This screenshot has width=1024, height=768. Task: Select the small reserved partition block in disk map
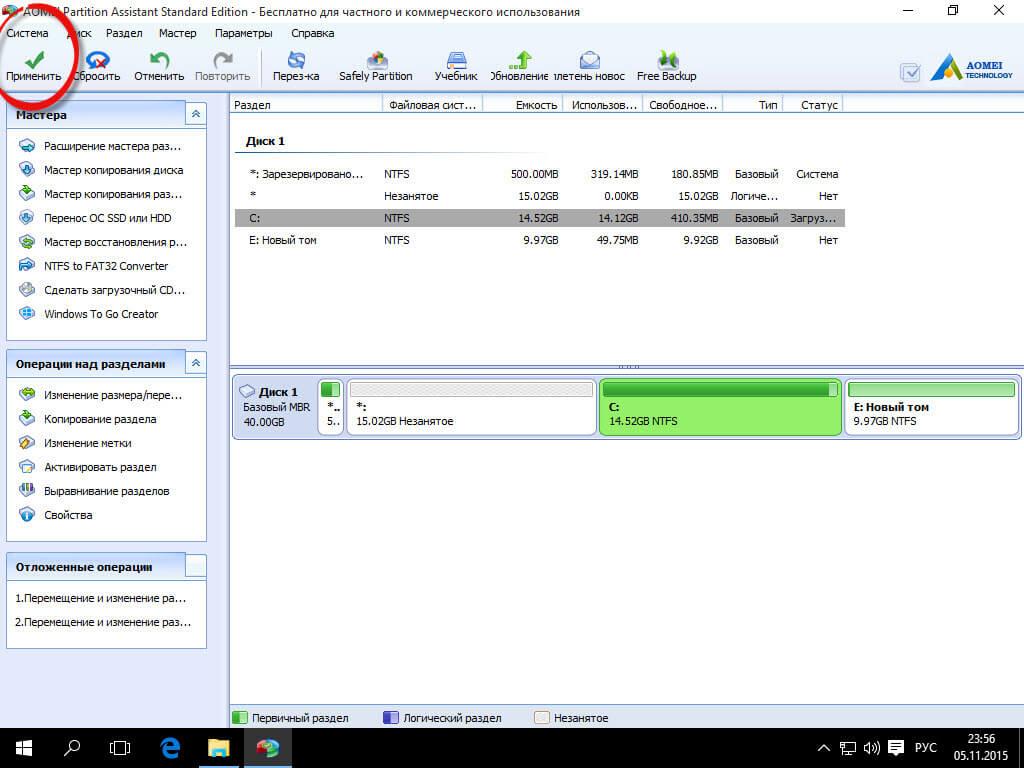click(331, 407)
